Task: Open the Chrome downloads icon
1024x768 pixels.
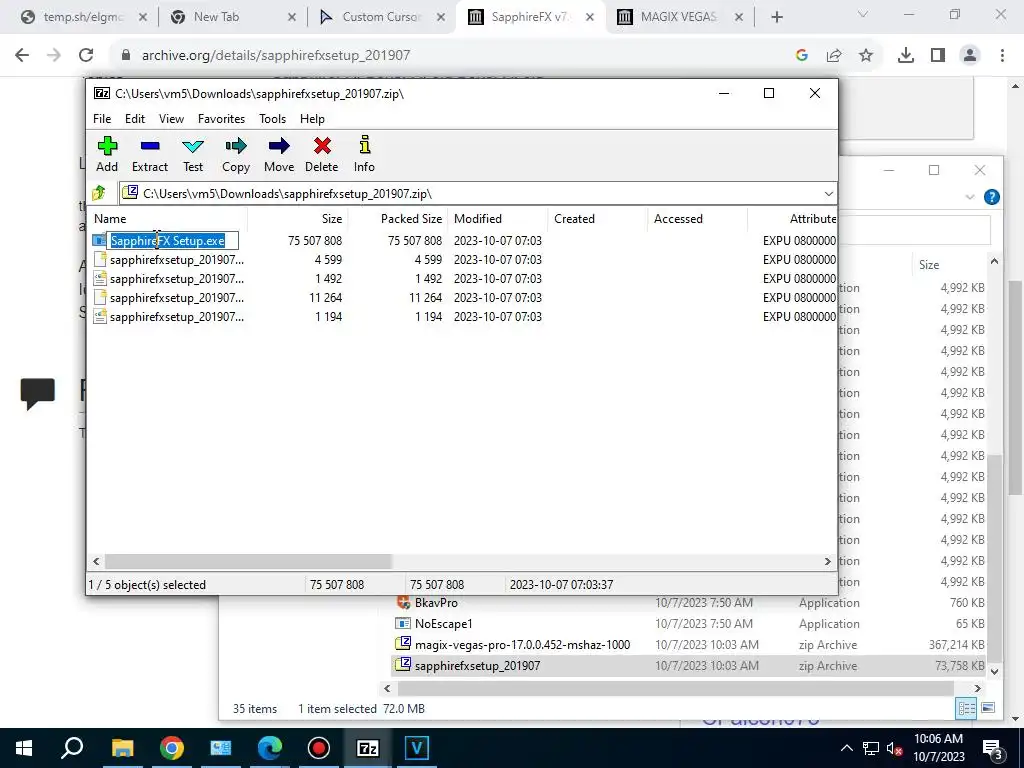Action: coord(906,56)
